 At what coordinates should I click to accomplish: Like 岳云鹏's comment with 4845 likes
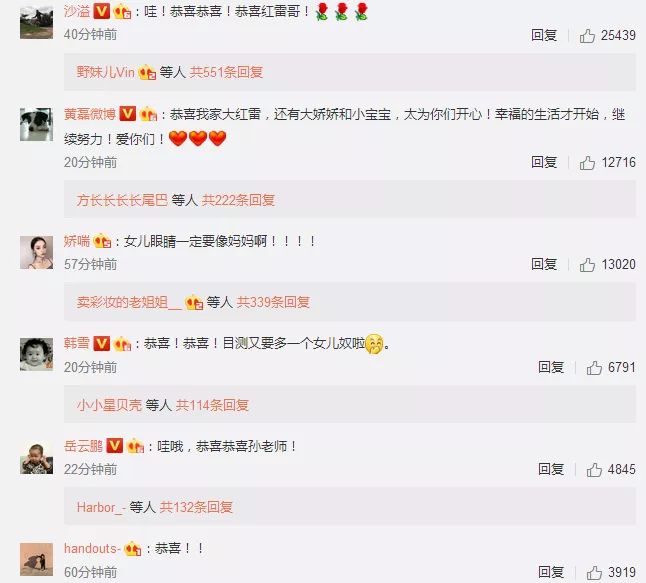click(594, 469)
